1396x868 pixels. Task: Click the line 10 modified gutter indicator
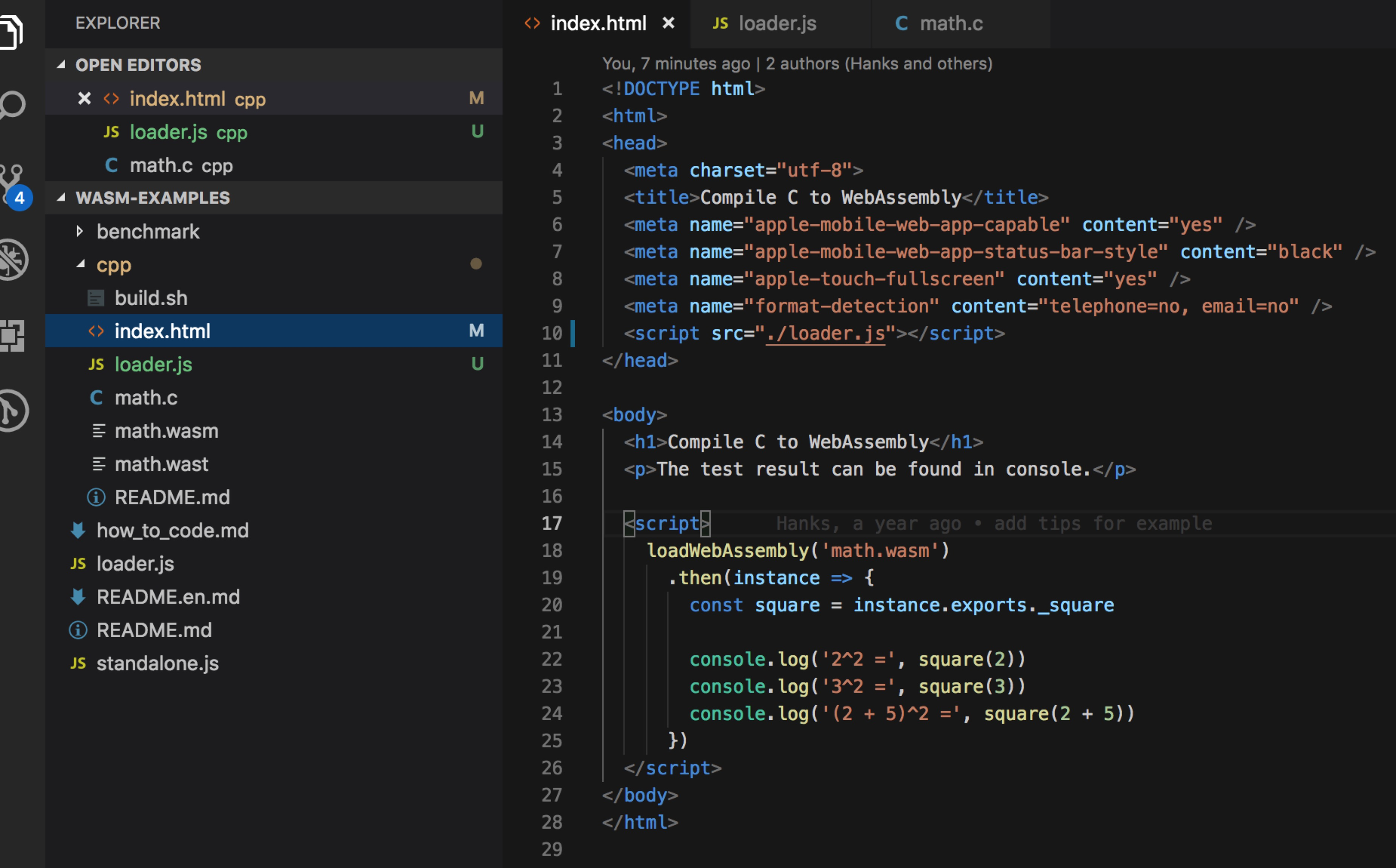572,333
